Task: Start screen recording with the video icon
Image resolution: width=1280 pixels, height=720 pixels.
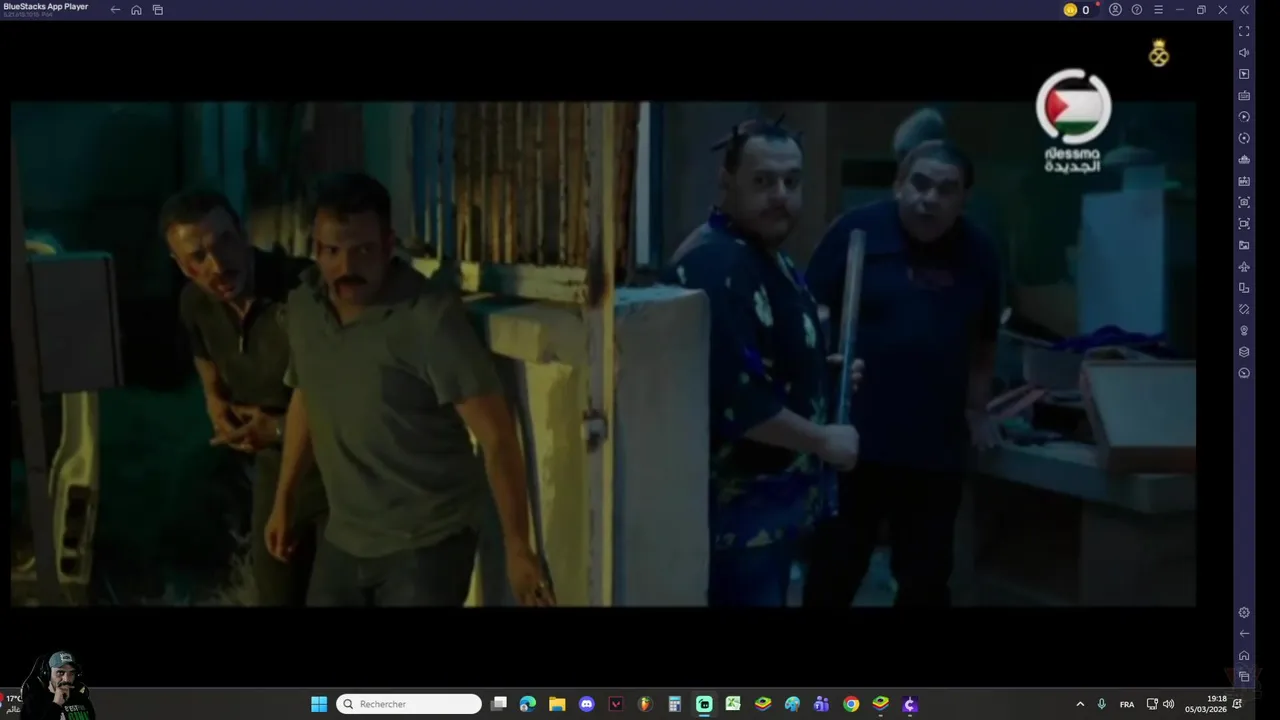Action: pyautogui.click(x=1244, y=224)
